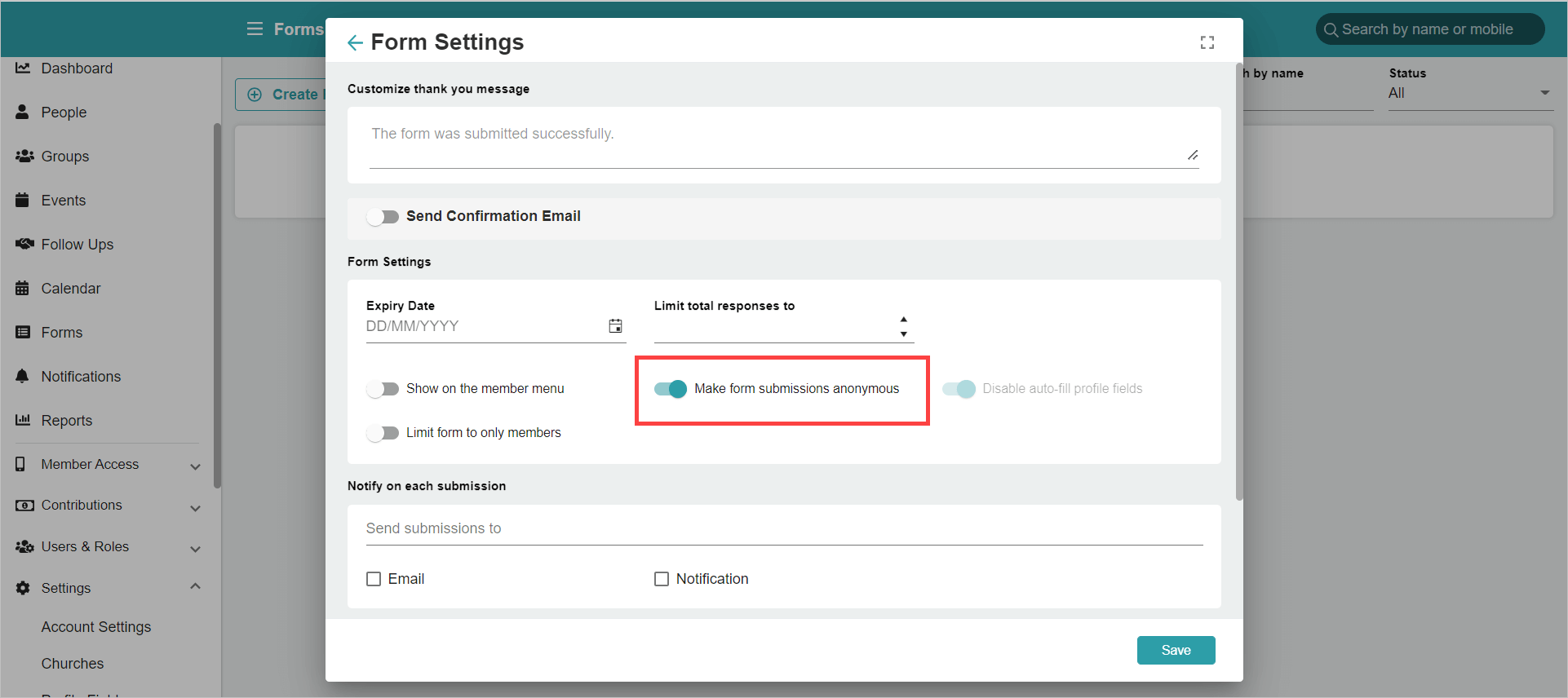This screenshot has width=1568, height=698.
Task: Click the Member Access phone icon
Action: pos(20,465)
